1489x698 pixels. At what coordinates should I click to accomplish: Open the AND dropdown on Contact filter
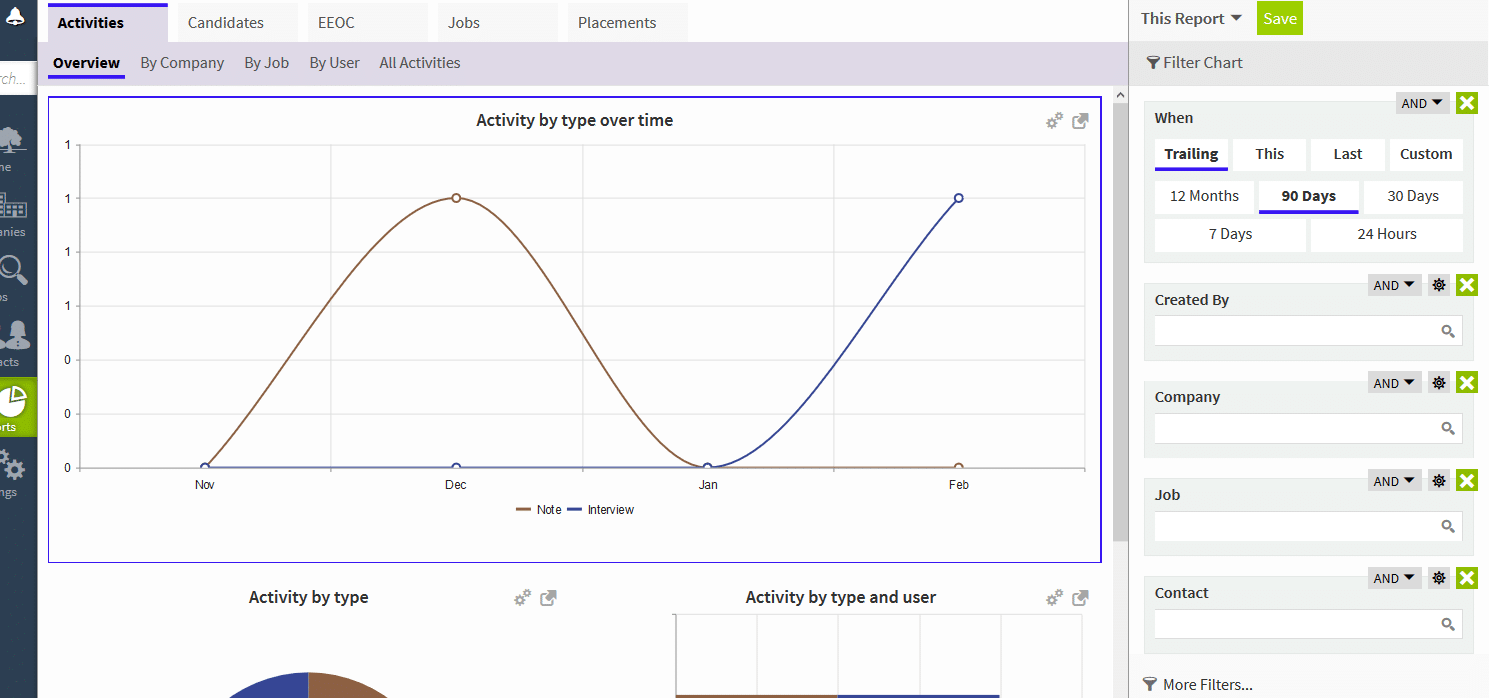tap(1394, 578)
